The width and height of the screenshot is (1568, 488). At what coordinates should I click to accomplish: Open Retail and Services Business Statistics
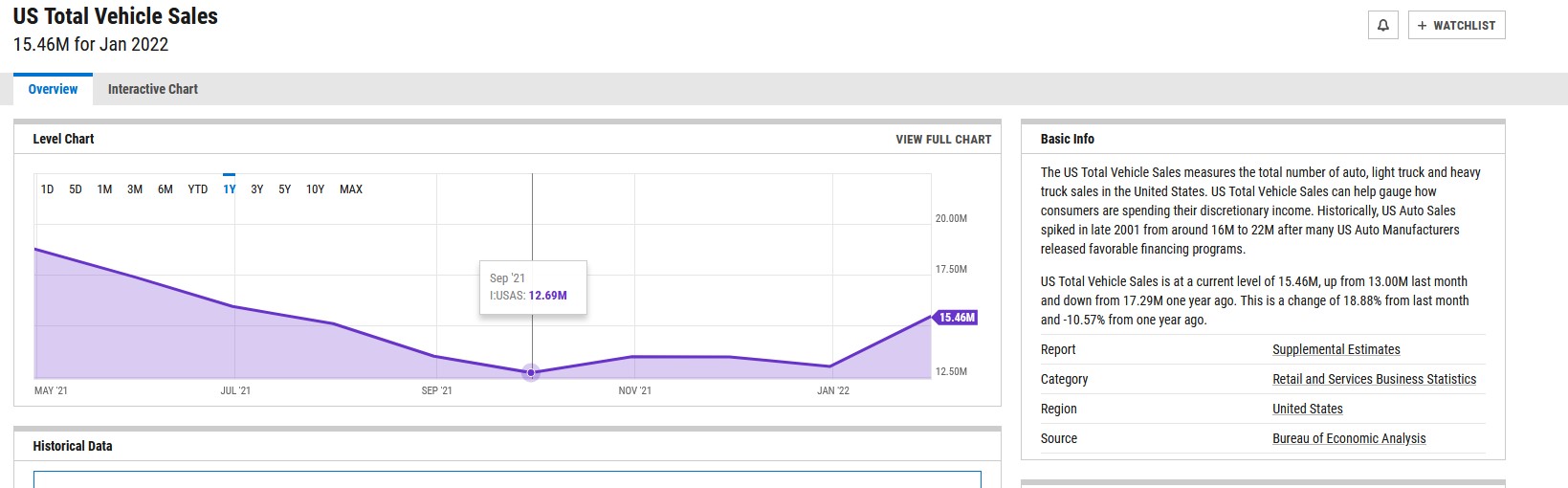[x=1374, y=380]
